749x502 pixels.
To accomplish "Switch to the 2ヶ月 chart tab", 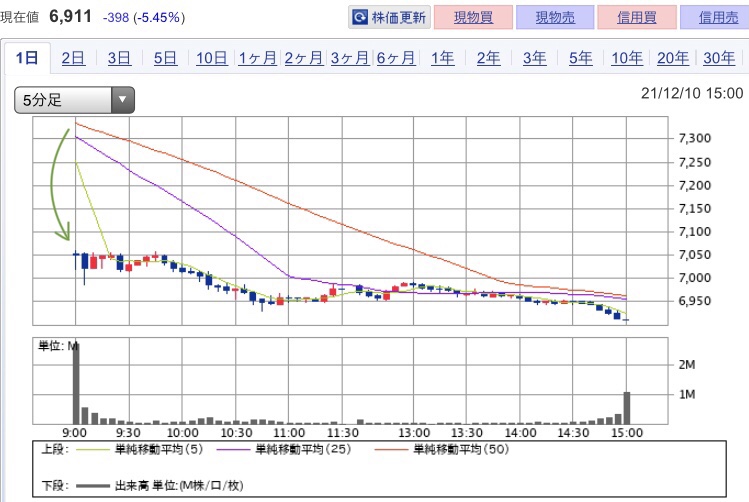I will coord(304,58).
